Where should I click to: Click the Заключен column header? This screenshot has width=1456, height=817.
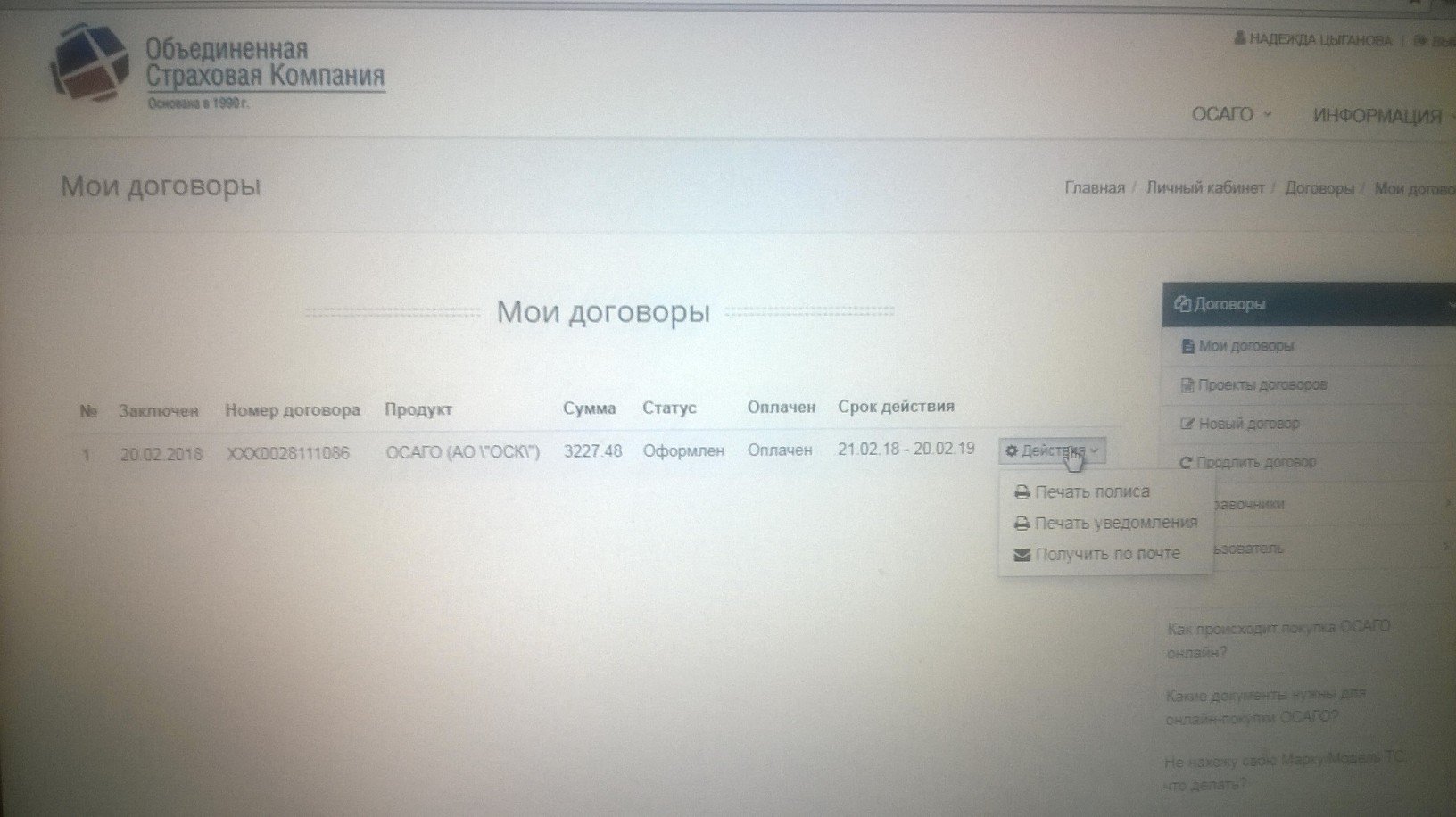tap(159, 411)
